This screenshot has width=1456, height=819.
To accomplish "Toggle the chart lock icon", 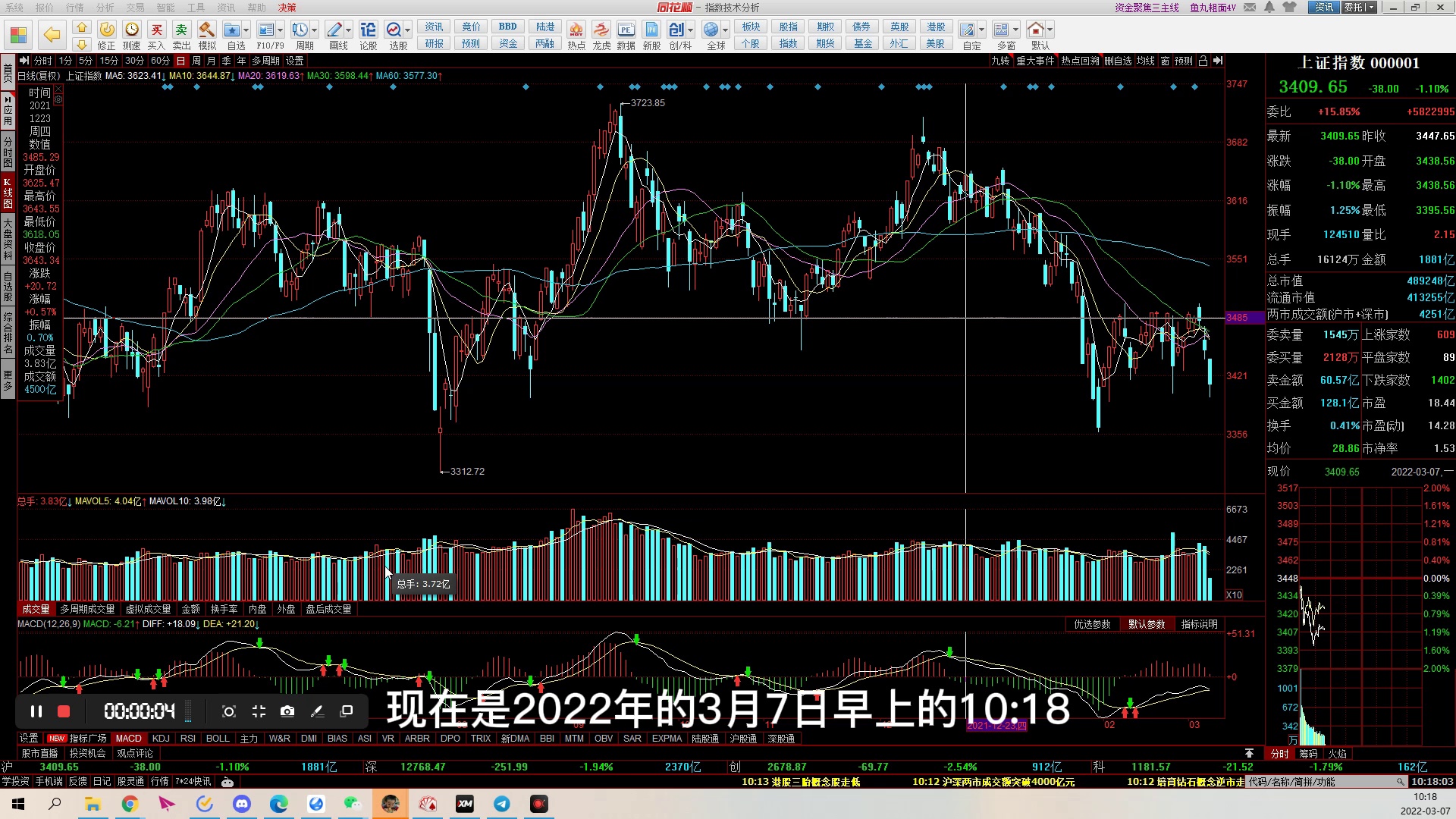I will tap(1203, 61).
